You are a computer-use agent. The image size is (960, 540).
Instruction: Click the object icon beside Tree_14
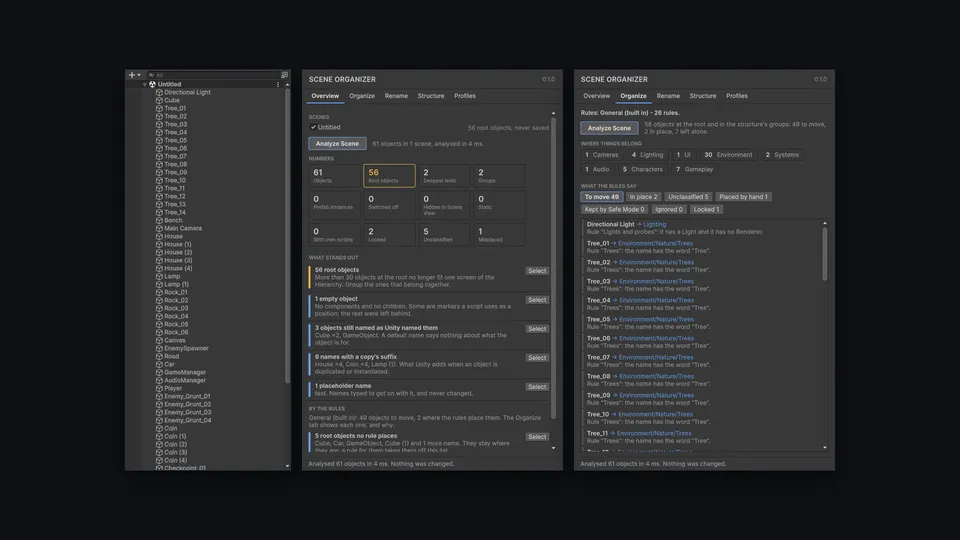[x=159, y=212]
